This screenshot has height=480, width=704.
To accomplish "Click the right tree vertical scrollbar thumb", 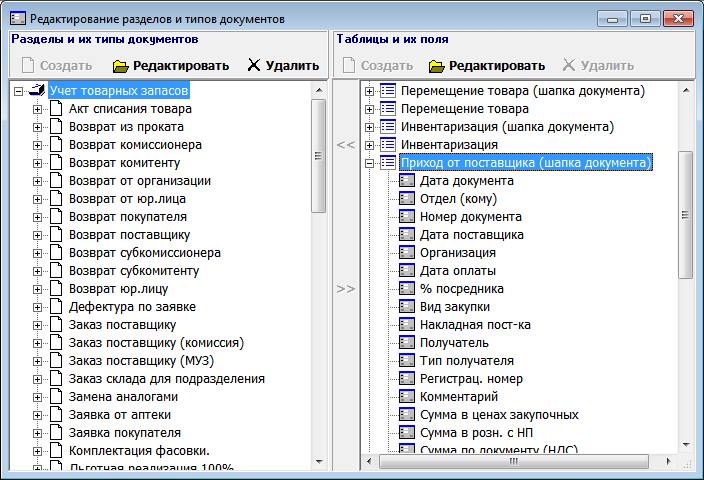I will [x=686, y=215].
